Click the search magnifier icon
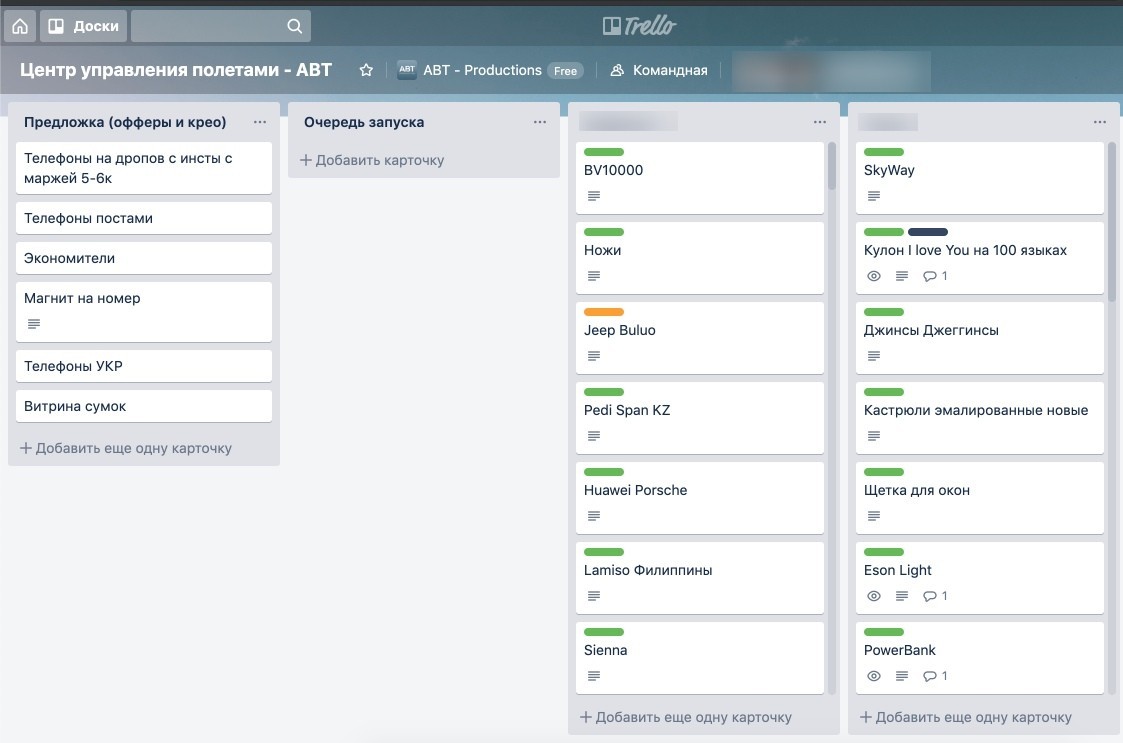 coord(294,26)
